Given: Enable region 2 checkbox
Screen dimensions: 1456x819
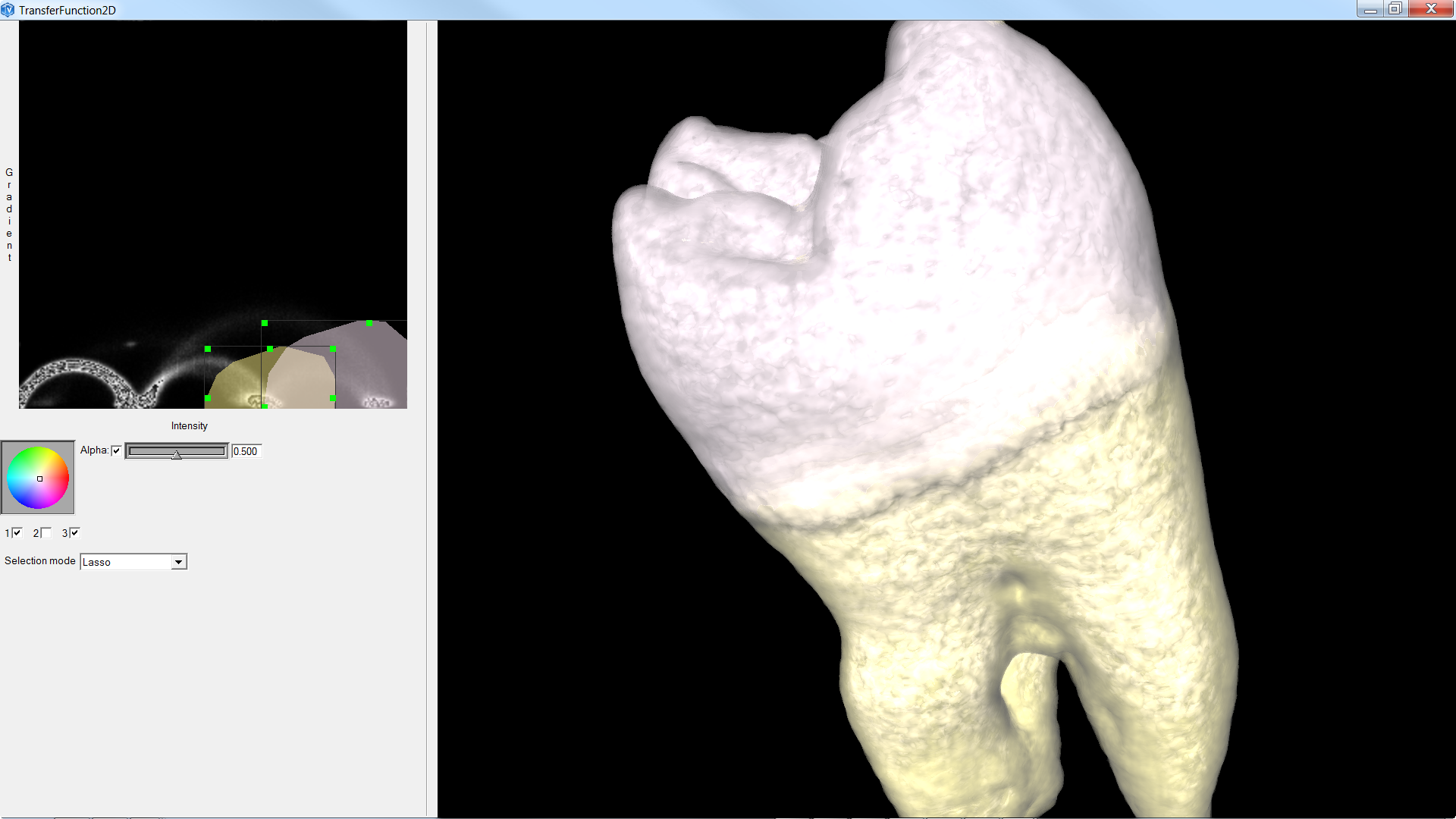Looking at the screenshot, I should coord(46,533).
